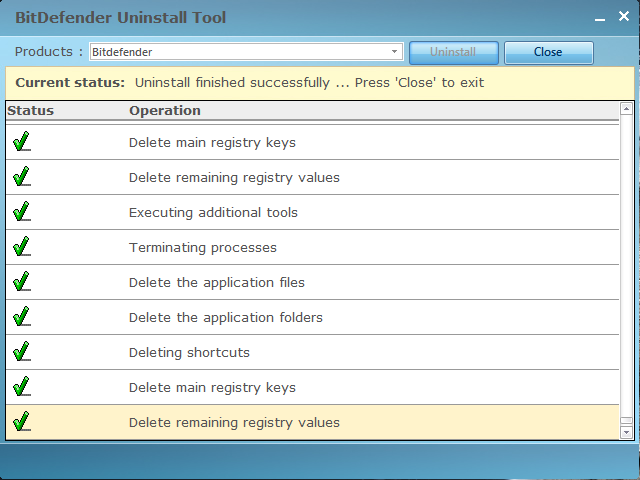This screenshot has width=640, height=480.
Task: Minimize the BitDefender Uninstall Tool window
Action: point(600,19)
